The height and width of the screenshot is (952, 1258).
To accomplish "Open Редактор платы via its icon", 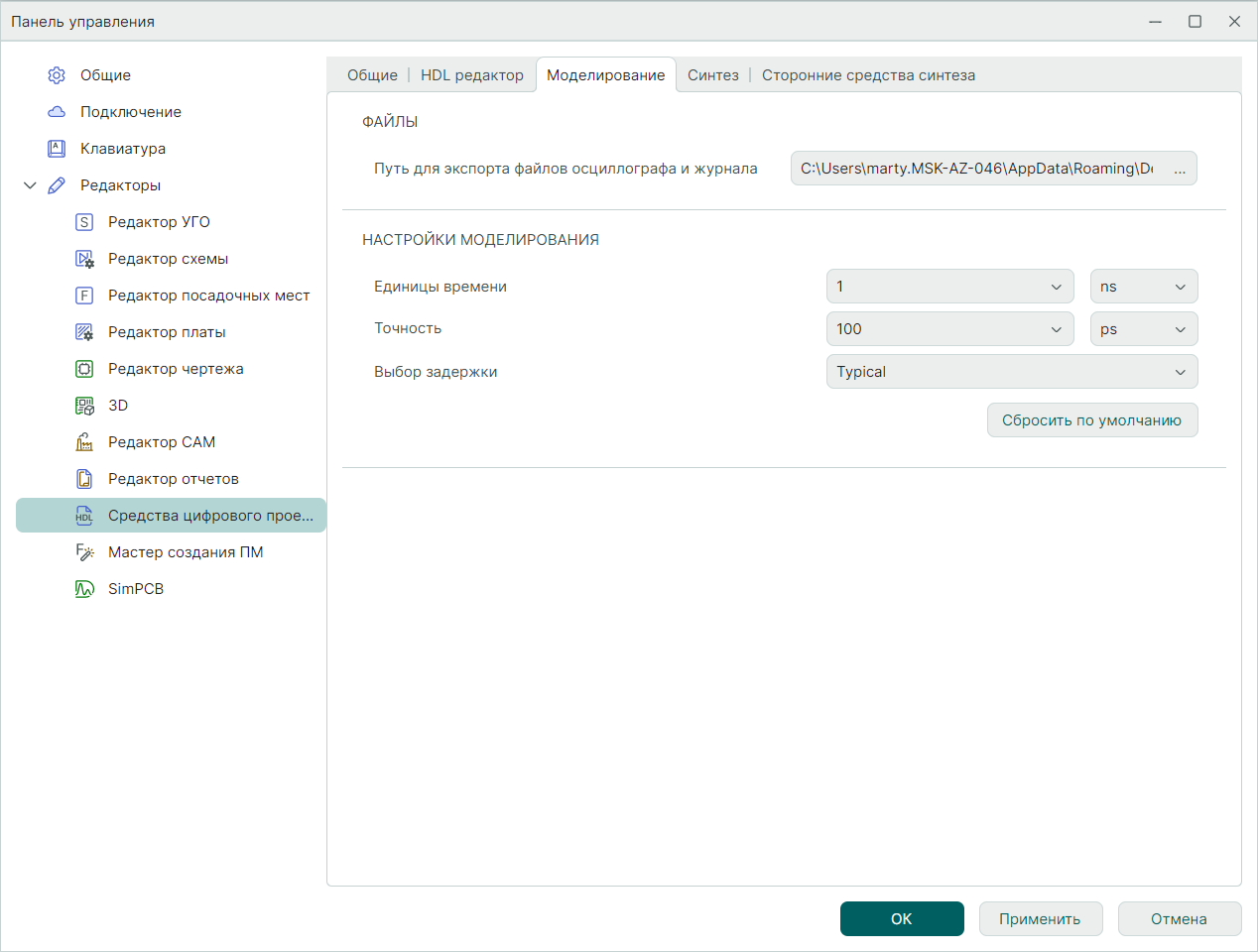I will tap(84, 332).
